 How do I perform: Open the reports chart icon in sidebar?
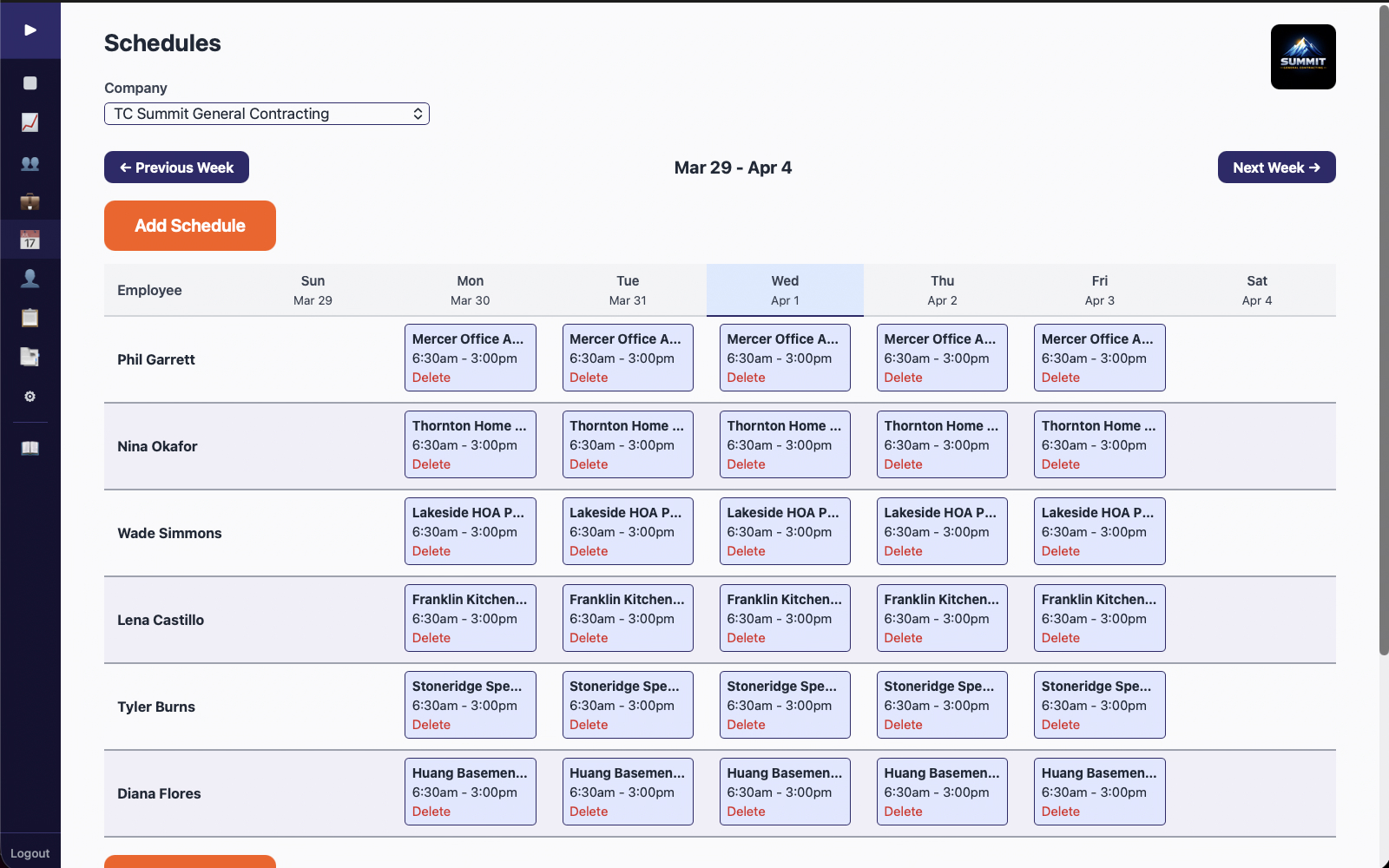[x=30, y=123]
